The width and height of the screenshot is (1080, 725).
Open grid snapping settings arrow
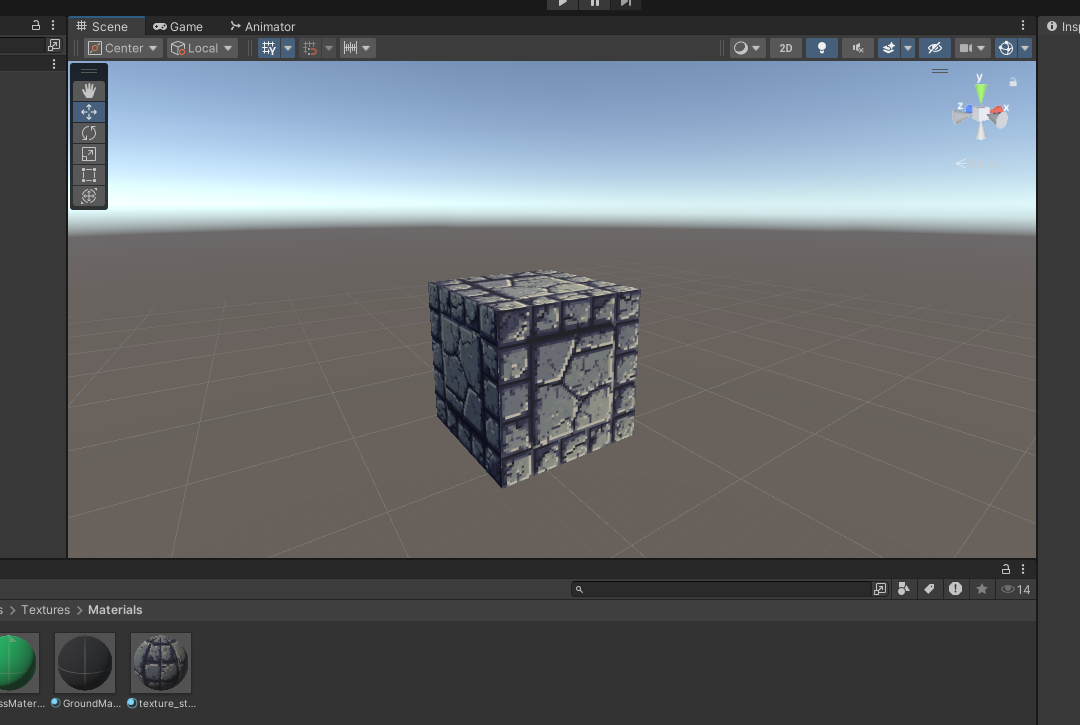point(329,48)
